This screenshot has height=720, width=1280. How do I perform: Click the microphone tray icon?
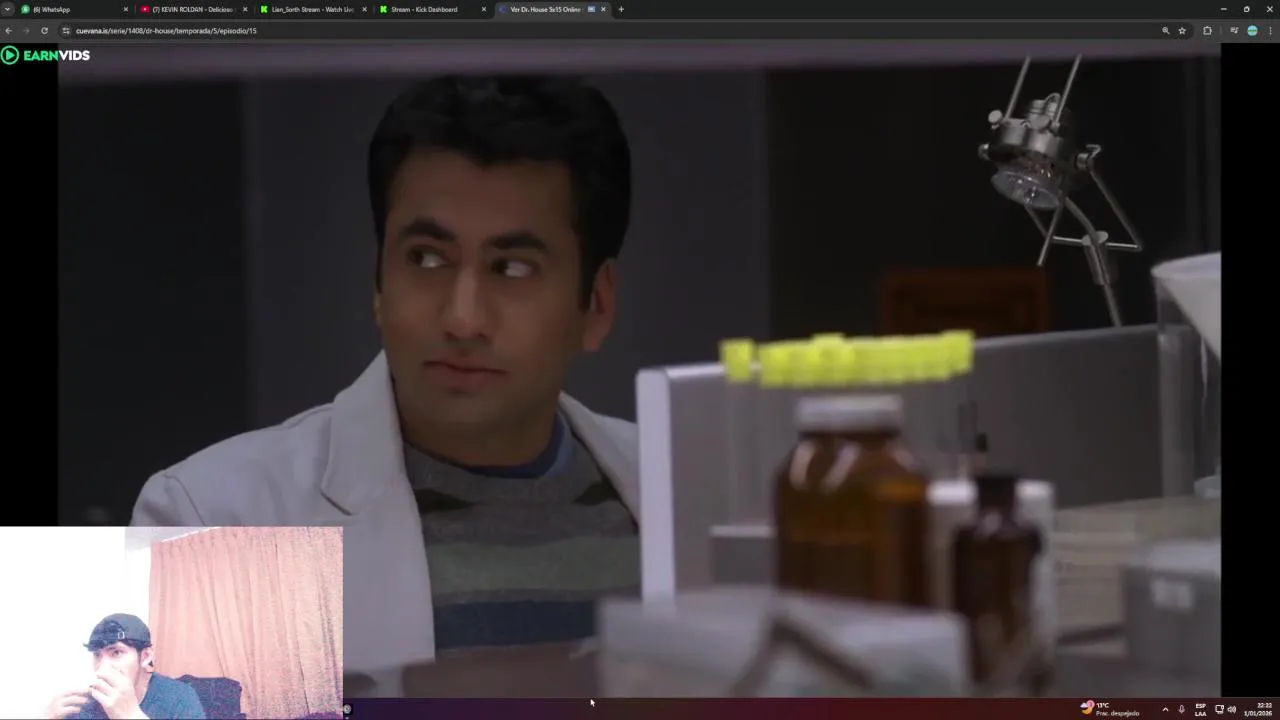(x=1181, y=709)
